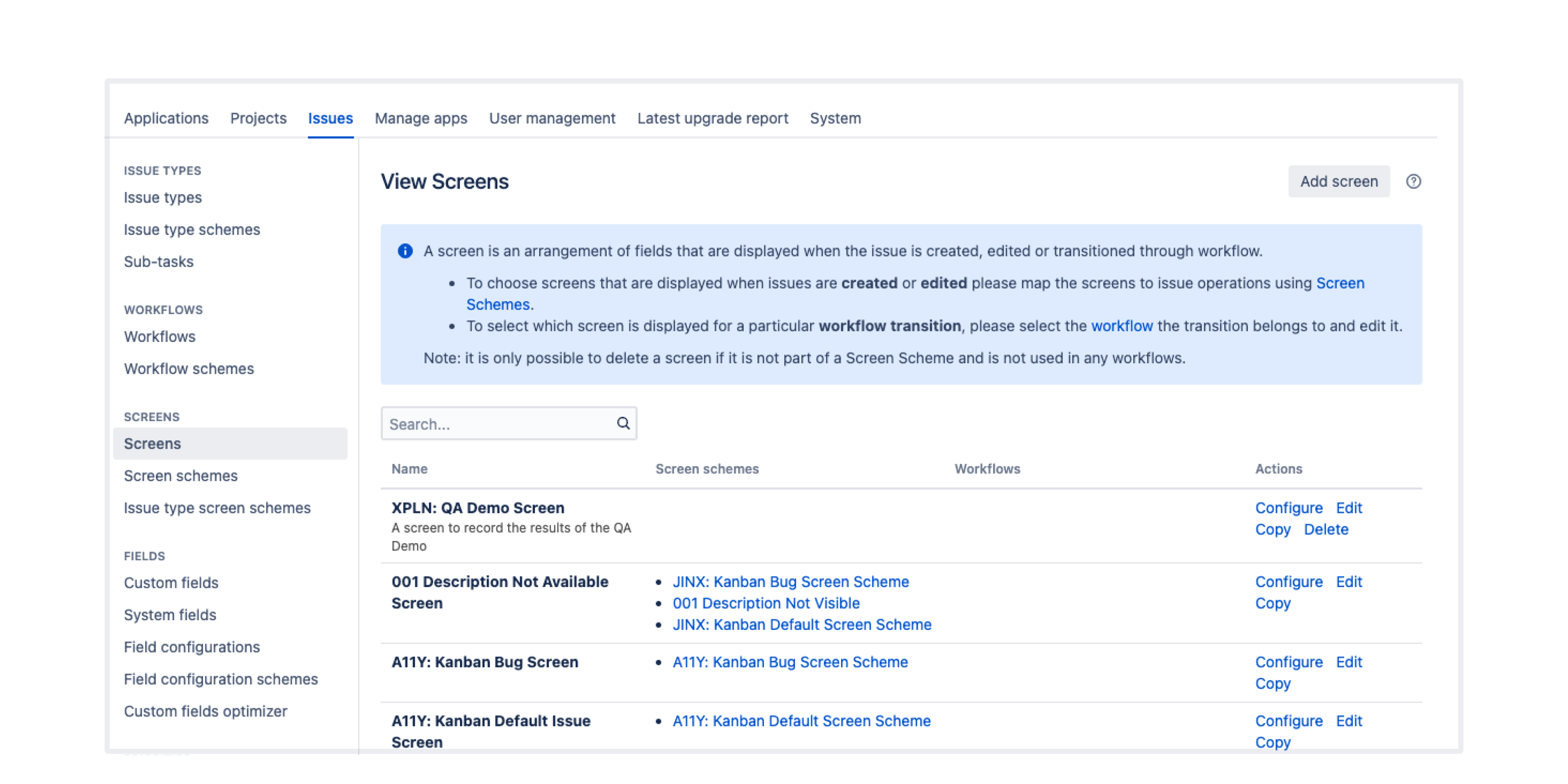Open Issue types in the sidebar

pos(162,197)
